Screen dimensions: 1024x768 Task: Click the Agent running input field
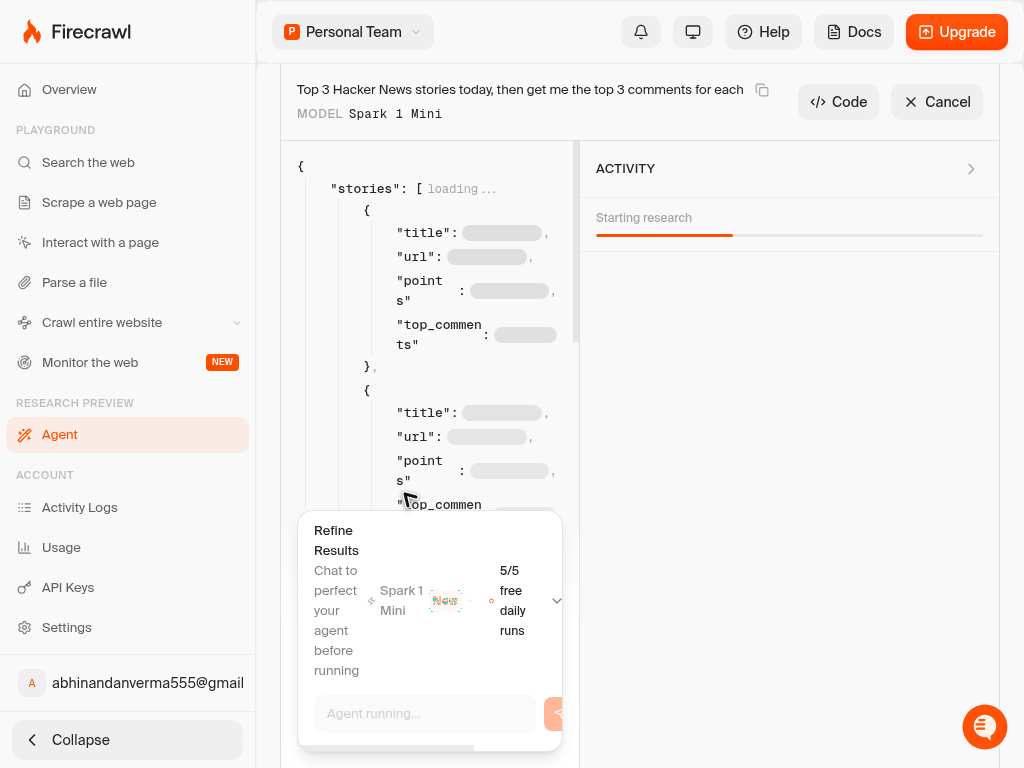pyautogui.click(x=425, y=714)
